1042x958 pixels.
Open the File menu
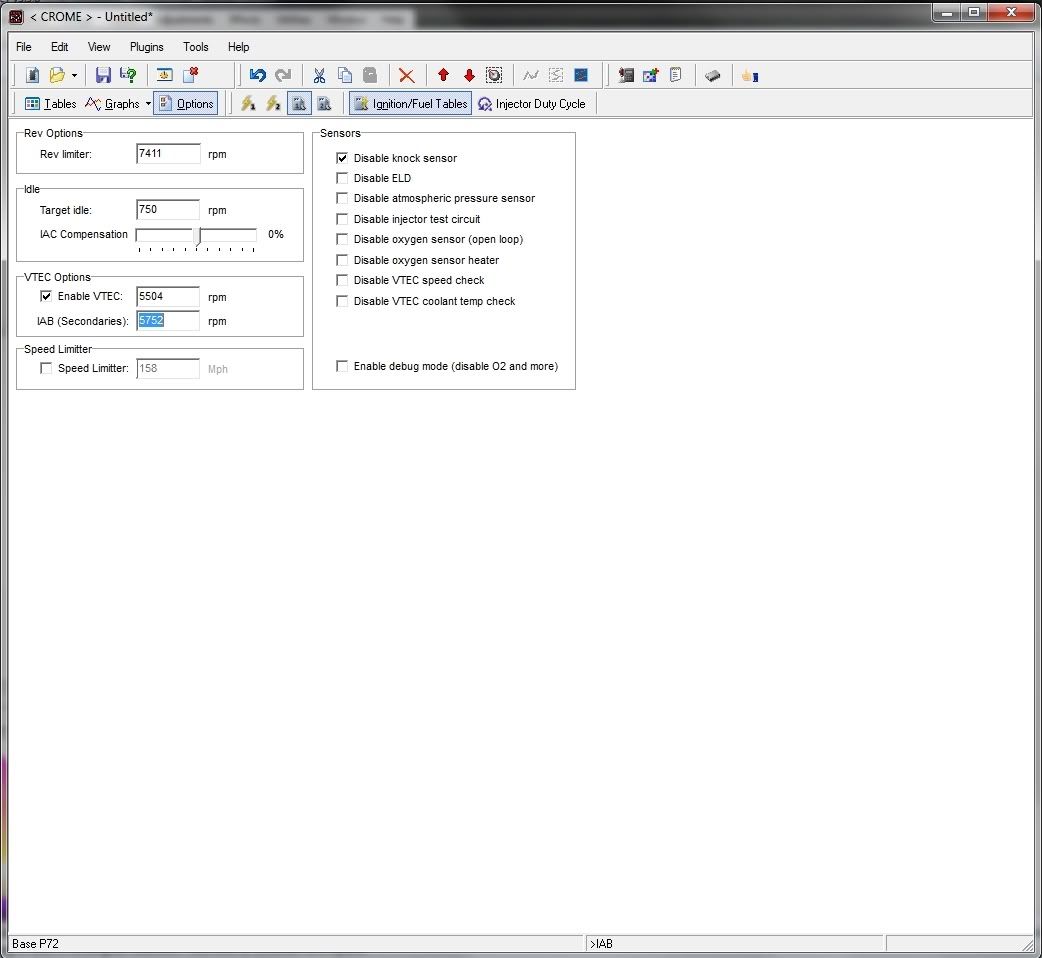coord(24,47)
